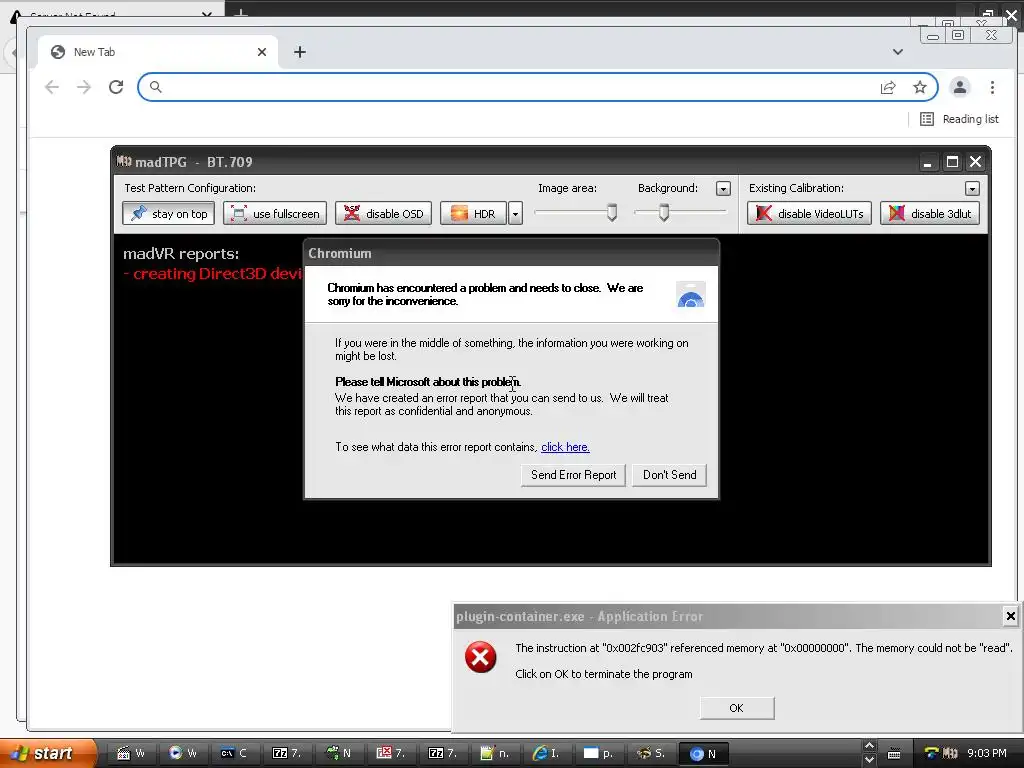The width and height of the screenshot is (1024, 768).
Task: Minimize the madTPG window
Action: click(x=927, y=162)
